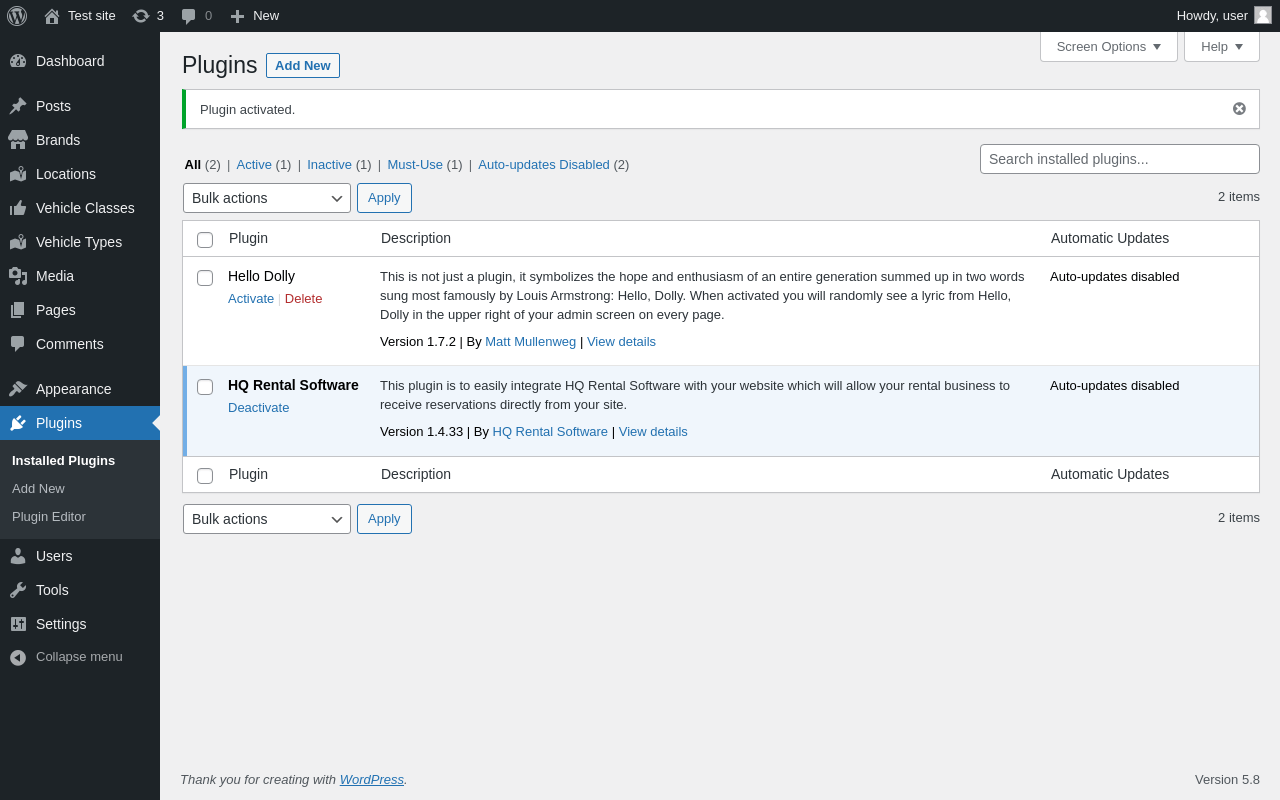Check the HQ Rental Software checkbox
1280x800 pixels.
(x=205, y=387)
